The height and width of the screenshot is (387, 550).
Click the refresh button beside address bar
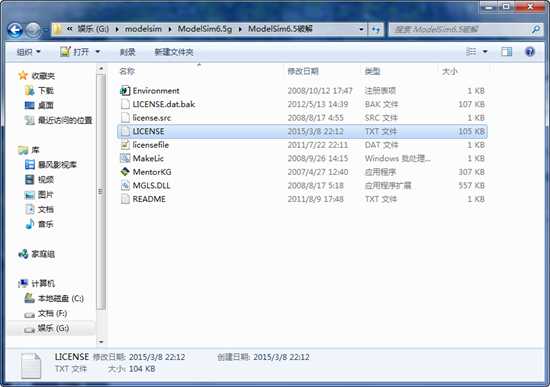[x=376, y=29]
